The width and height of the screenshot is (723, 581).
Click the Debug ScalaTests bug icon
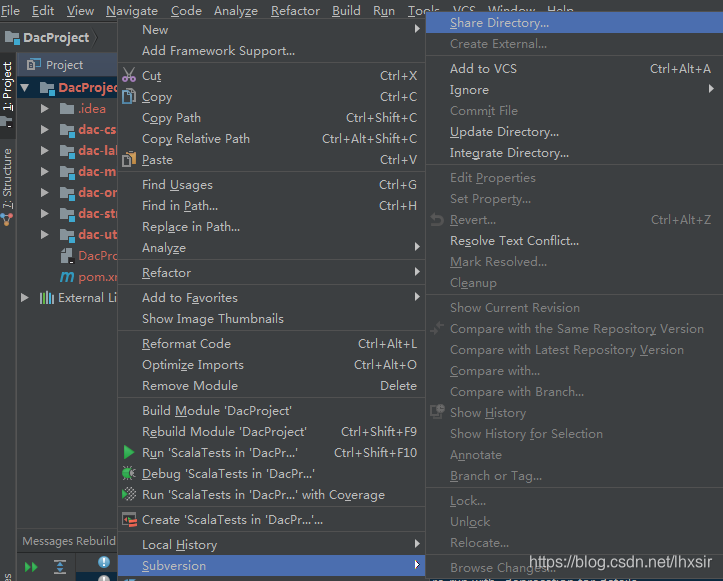pyautogui.click(x=129, y=473)
